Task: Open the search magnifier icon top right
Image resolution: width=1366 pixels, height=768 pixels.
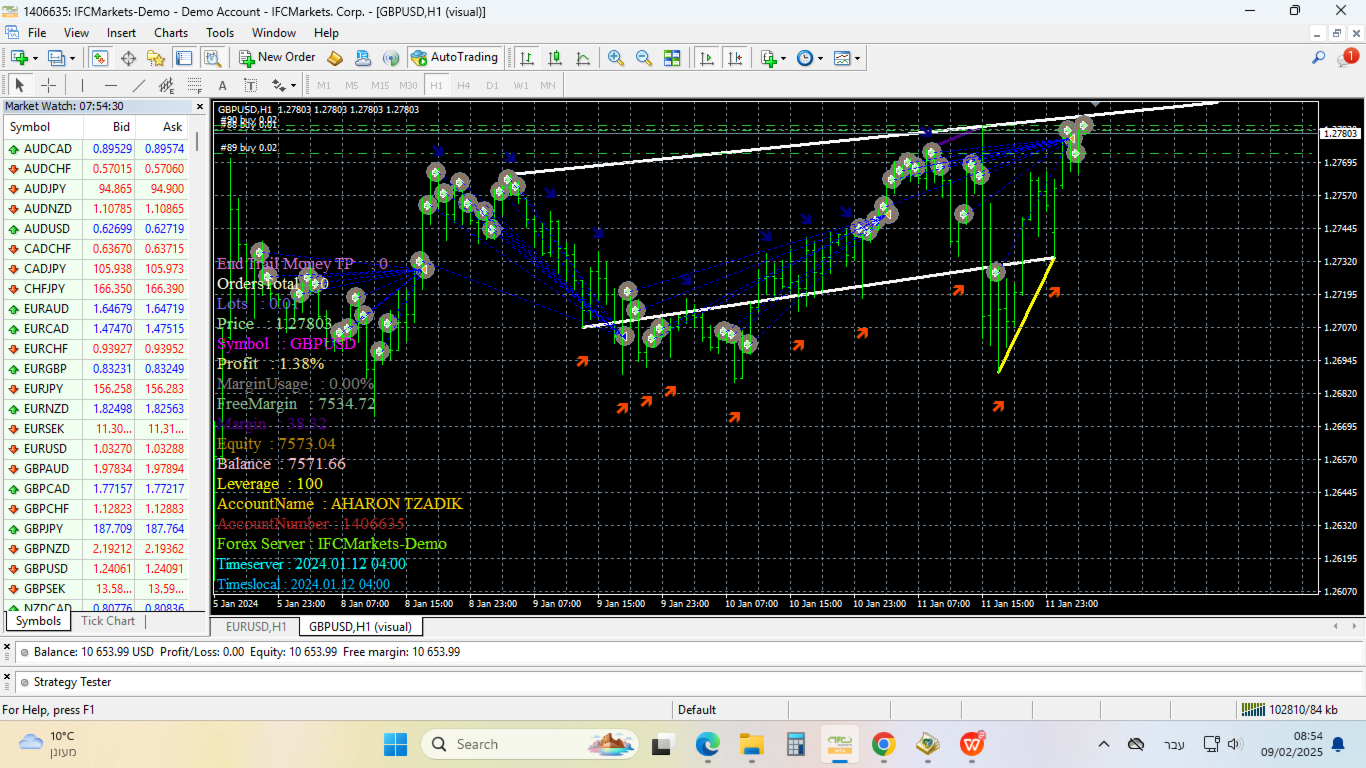Action: pos(1318,58)
